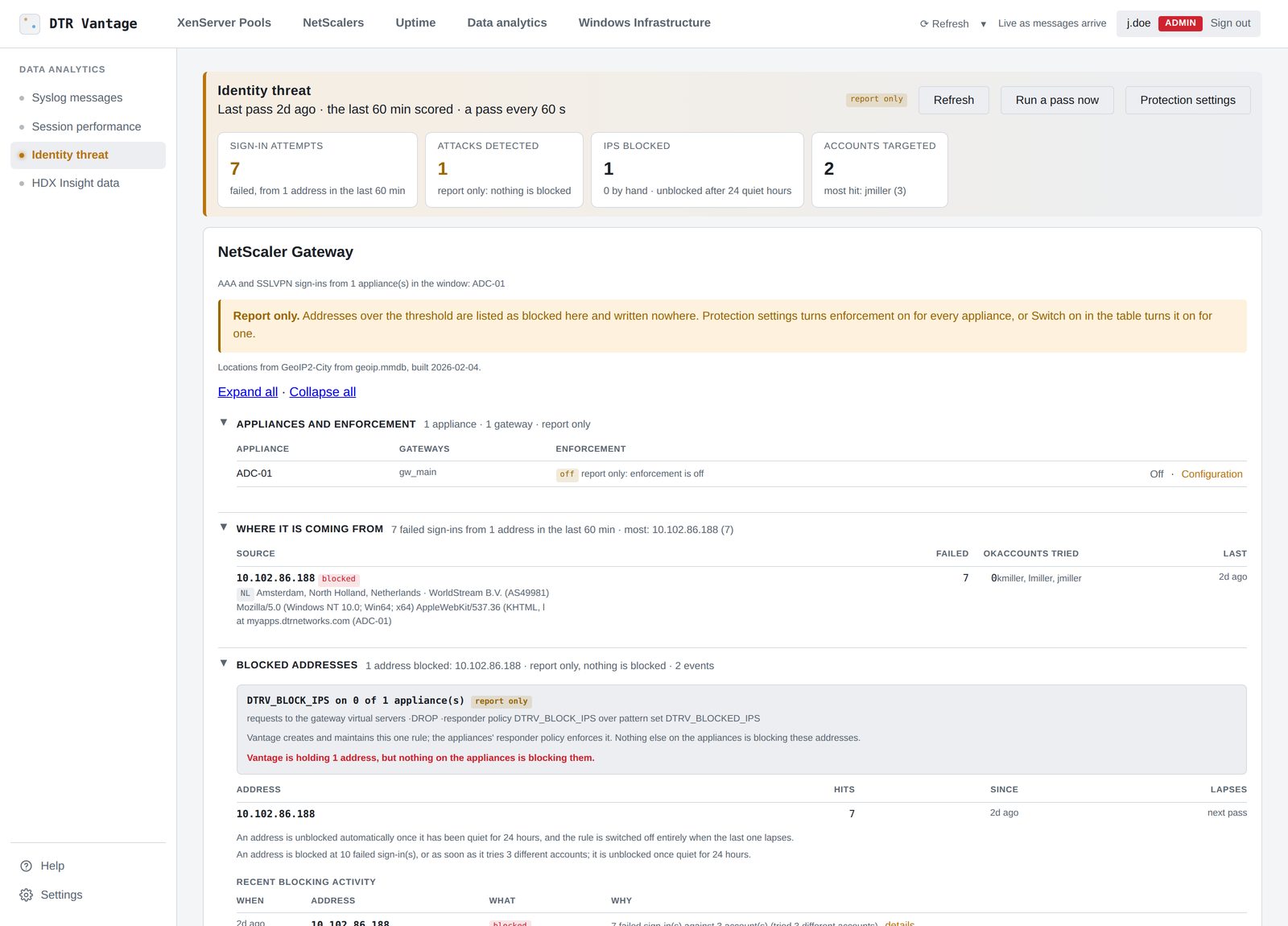This screenshot has height=926, width=1288.
Task: Click the NetScaler Gateway heading
Action: [285, 252]
